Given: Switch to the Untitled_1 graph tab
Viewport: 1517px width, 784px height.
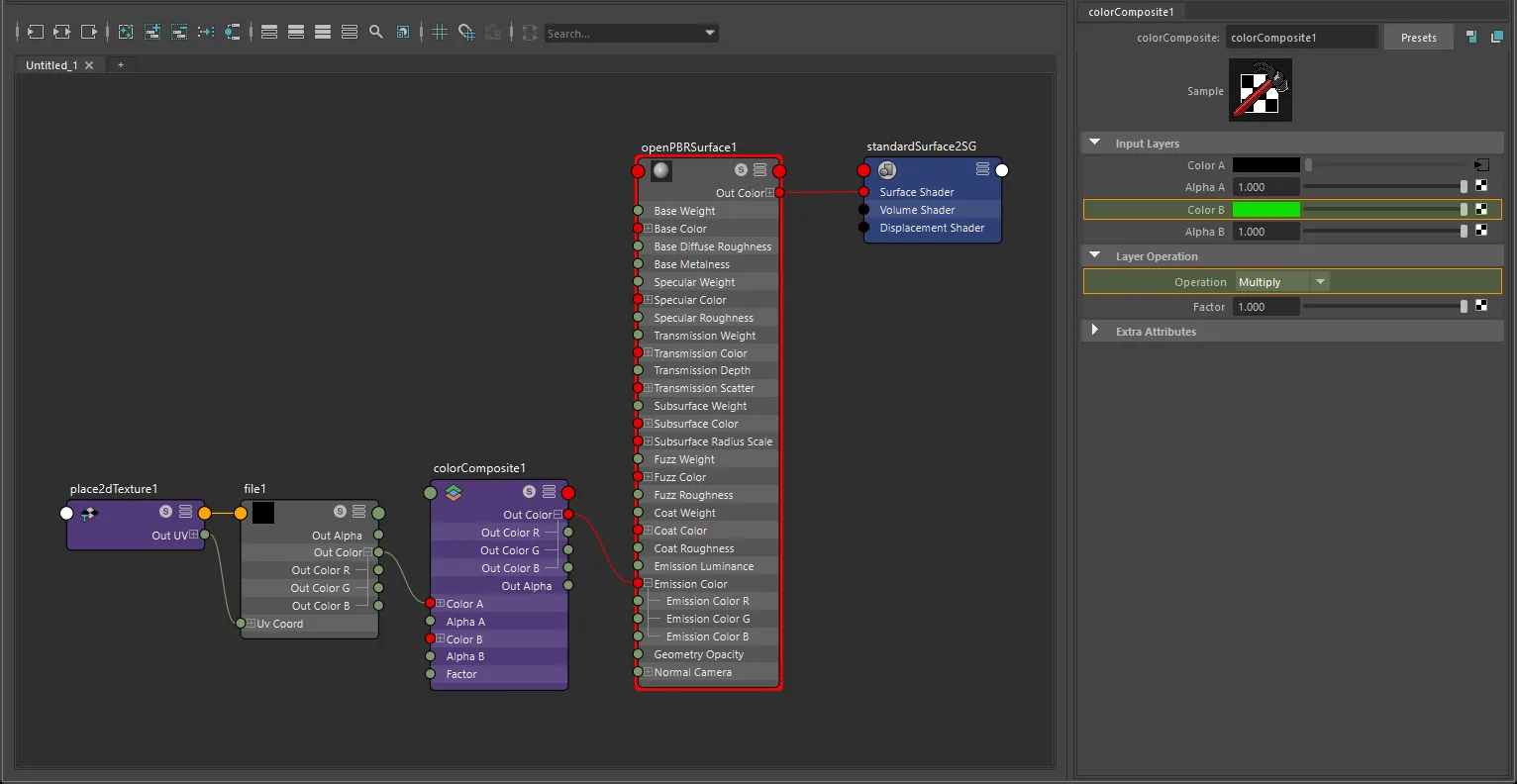Looking at the screenshot, I should (x=51, y=65).
